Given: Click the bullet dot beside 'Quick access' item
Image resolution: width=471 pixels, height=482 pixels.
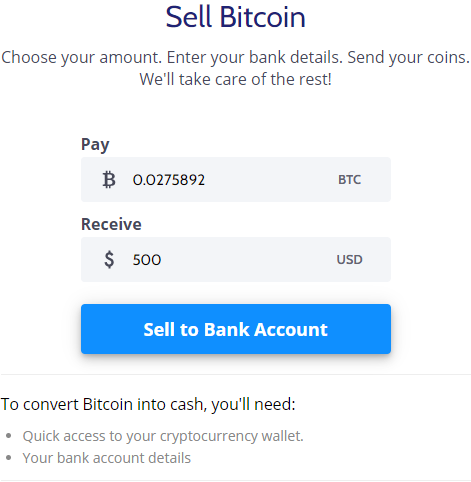Looking at the screenshot, I should tap(9, 436).
